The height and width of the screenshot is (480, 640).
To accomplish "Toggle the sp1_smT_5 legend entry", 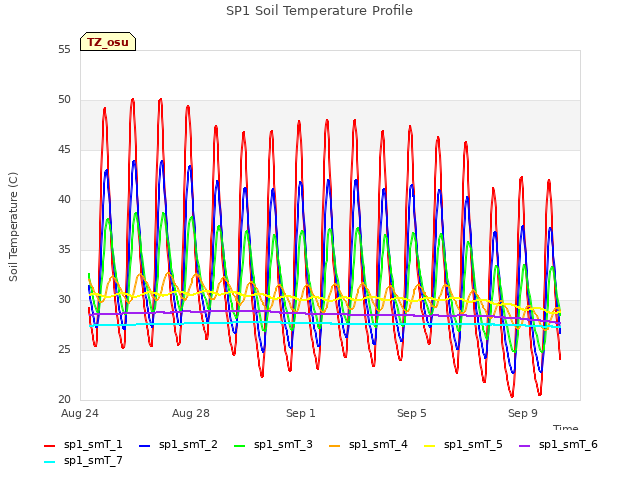I will click(x=463, y=444).
